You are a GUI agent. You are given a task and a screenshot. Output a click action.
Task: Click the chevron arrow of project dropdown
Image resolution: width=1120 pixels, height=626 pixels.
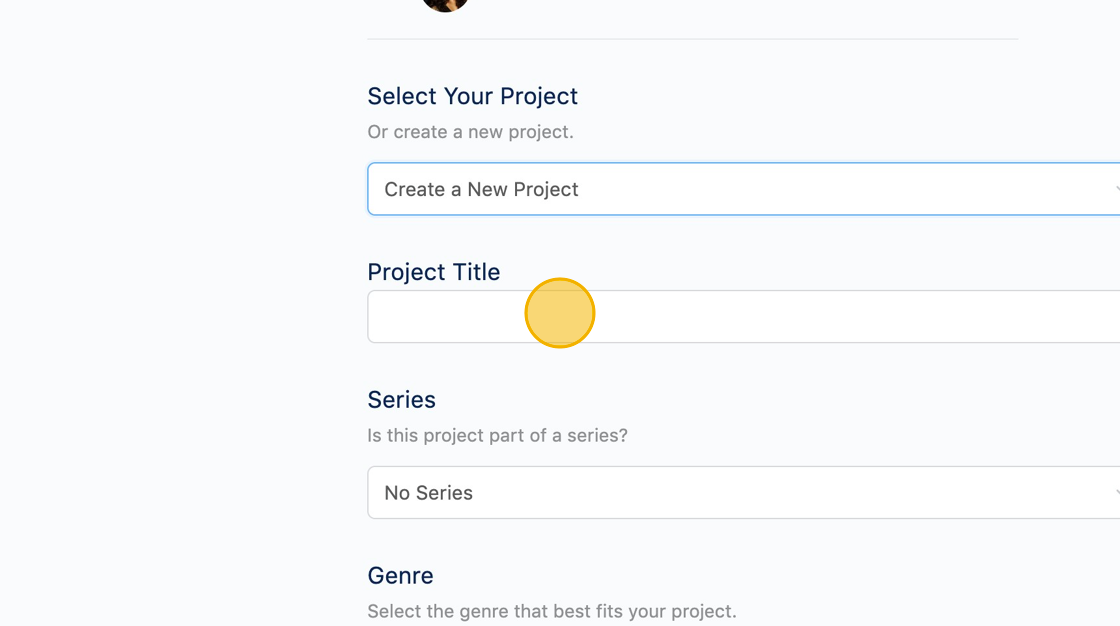click(1115, 189)
